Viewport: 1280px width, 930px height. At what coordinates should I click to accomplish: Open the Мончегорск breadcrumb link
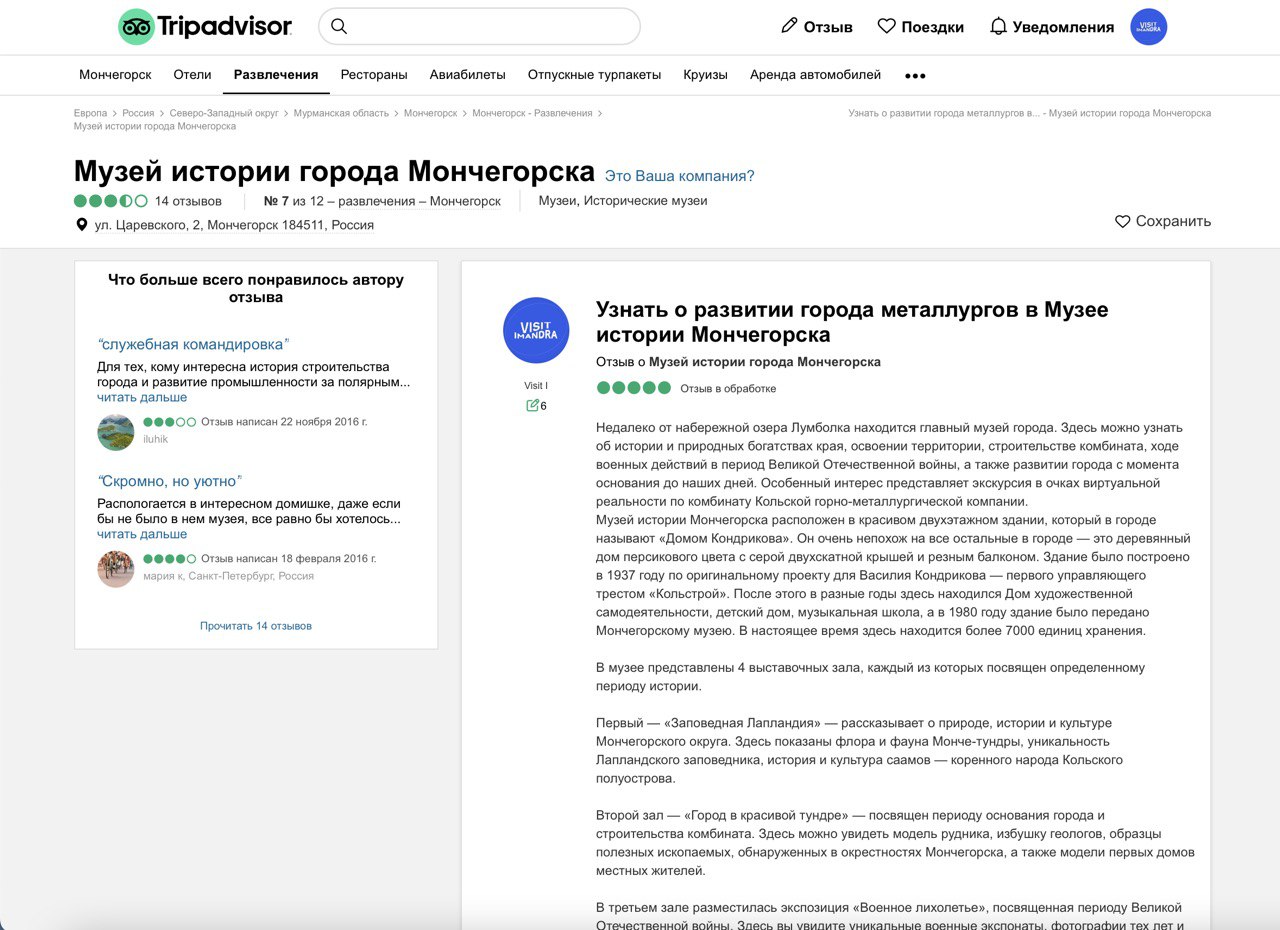click(430, 113)
